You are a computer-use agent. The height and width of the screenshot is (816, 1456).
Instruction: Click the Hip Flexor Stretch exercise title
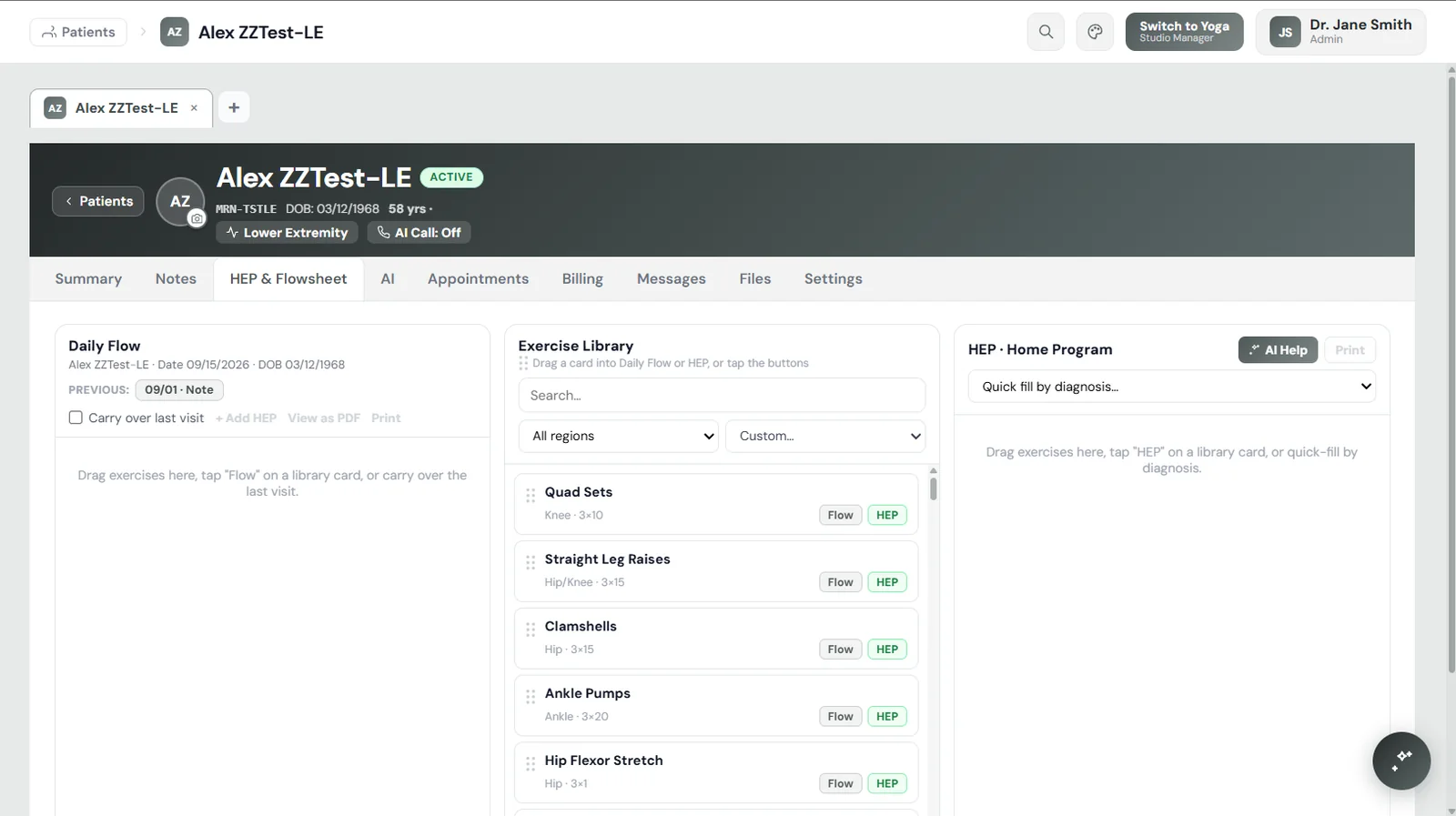click(604, 761)
